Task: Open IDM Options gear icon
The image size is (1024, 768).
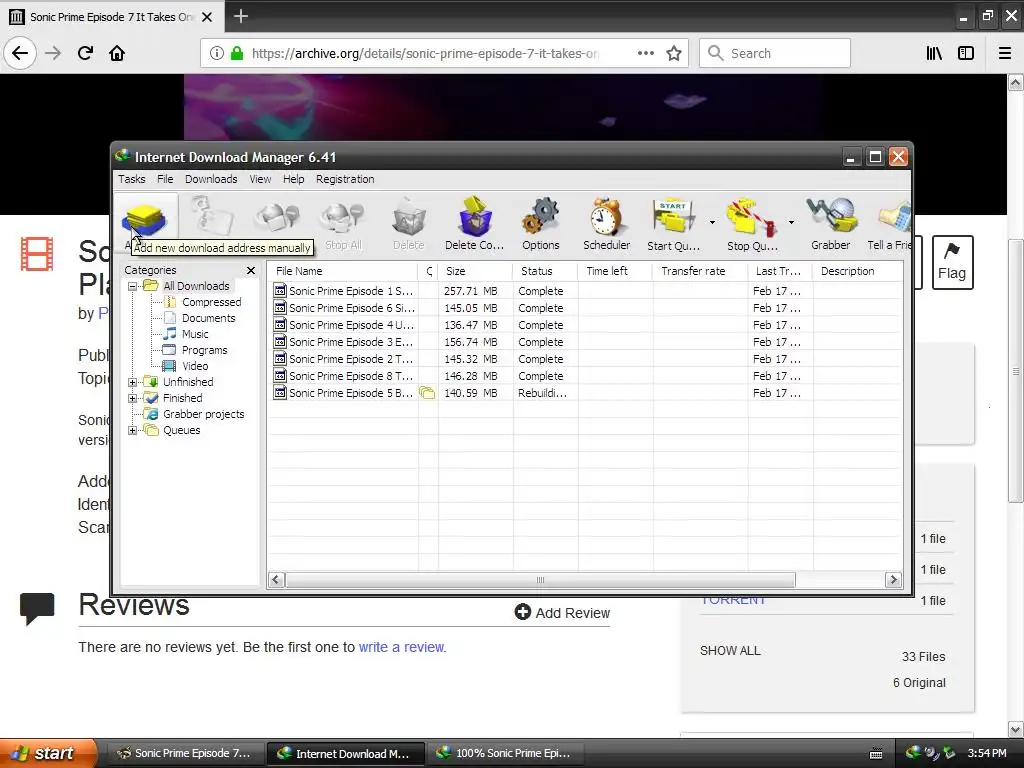Action: (541, 224)
